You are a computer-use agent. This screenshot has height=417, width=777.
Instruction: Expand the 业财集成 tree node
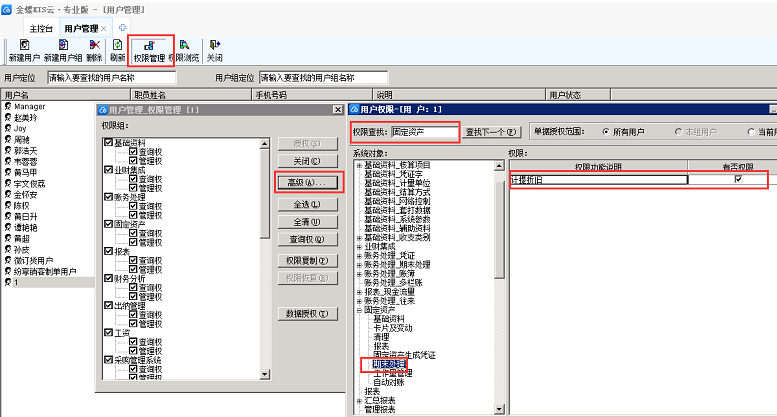point(359,243)
